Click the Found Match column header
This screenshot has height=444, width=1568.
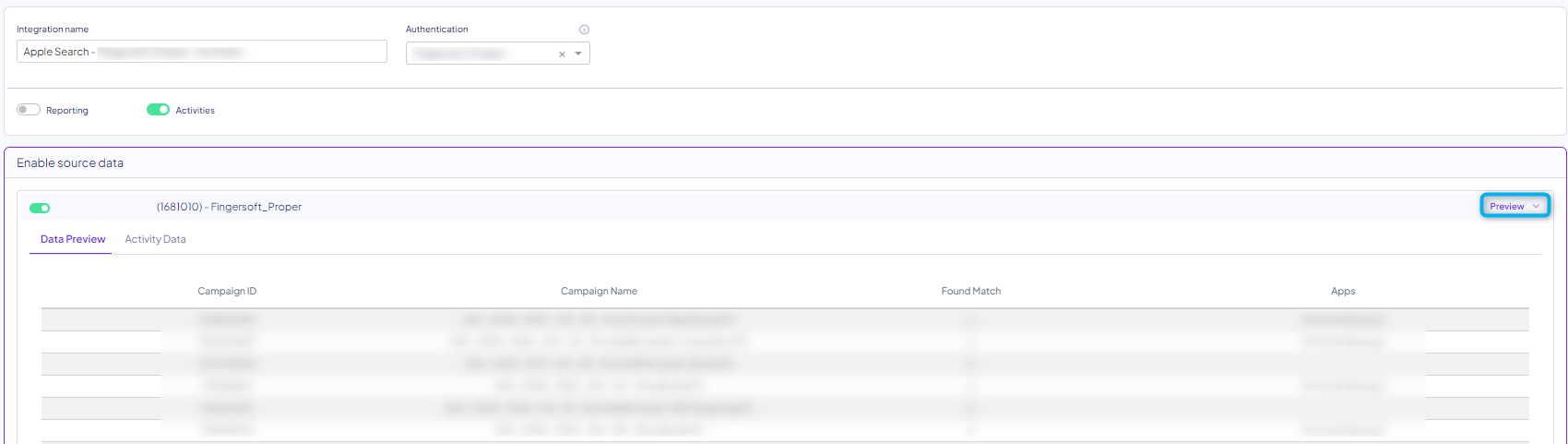[x=970, y=291]
